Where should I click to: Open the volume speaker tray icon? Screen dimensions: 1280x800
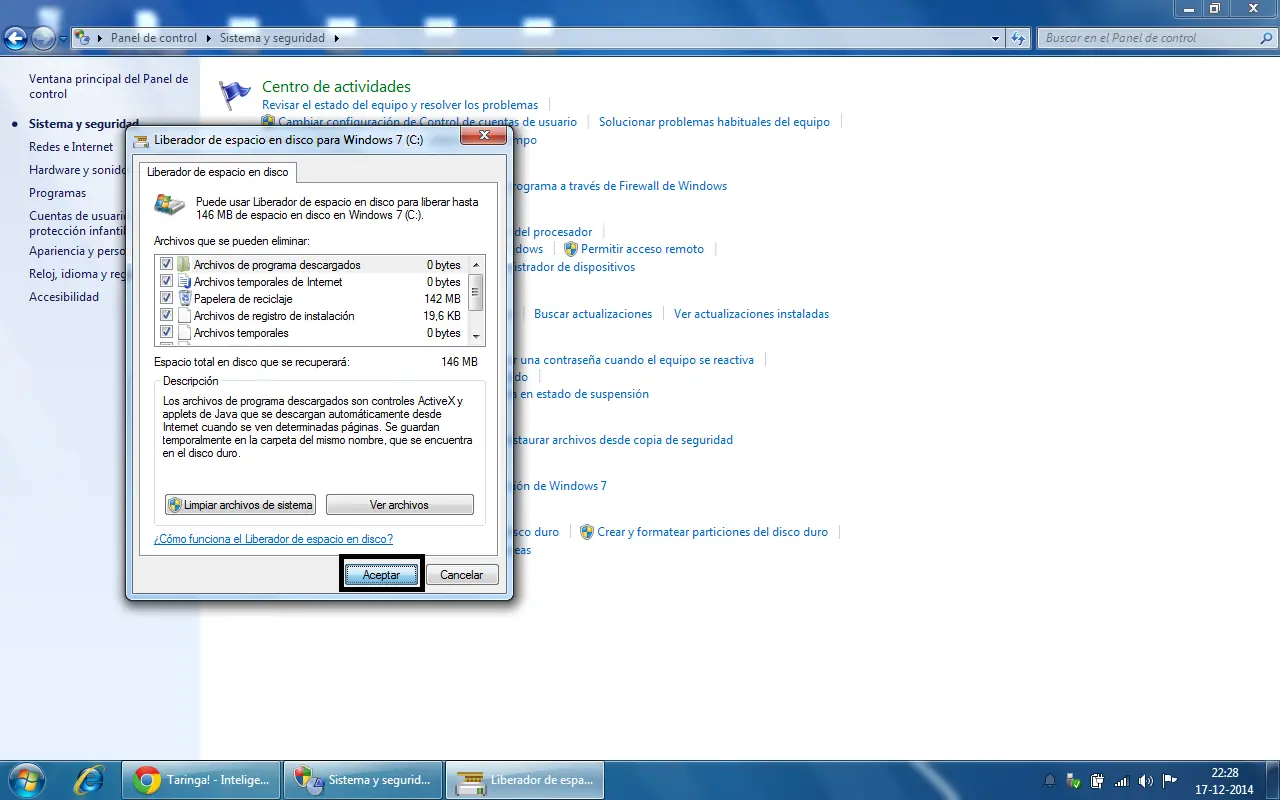point(1145,780)
